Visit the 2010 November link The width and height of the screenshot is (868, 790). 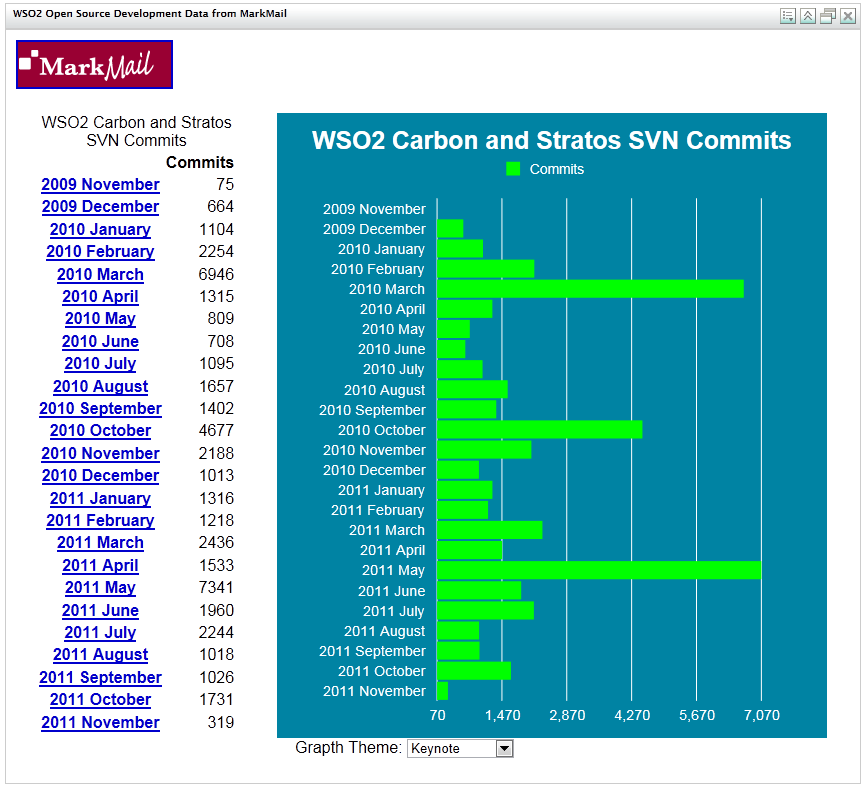(100, 453)
